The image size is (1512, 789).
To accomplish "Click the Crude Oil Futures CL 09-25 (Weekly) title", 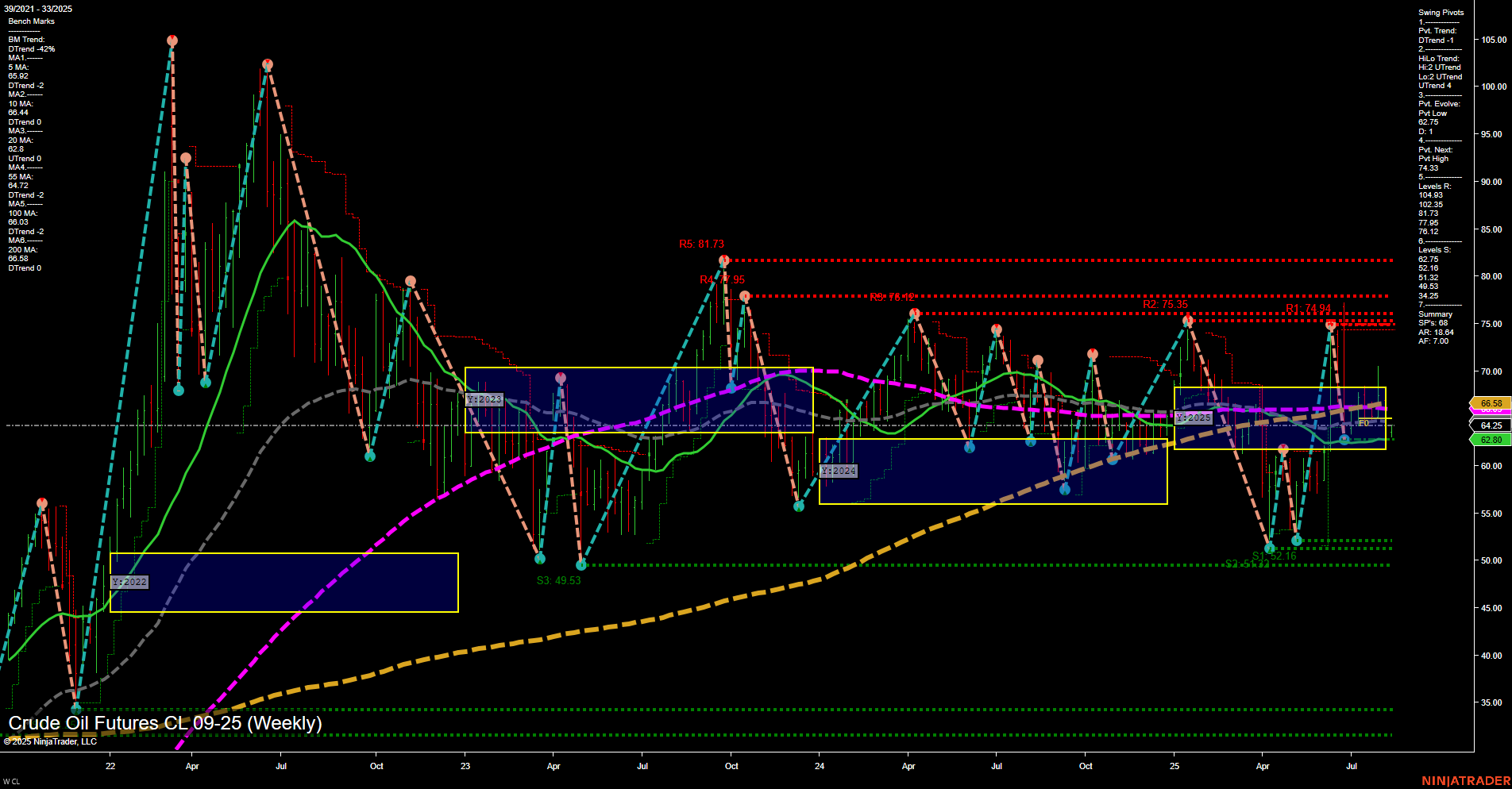I will (x=165, y=723).
